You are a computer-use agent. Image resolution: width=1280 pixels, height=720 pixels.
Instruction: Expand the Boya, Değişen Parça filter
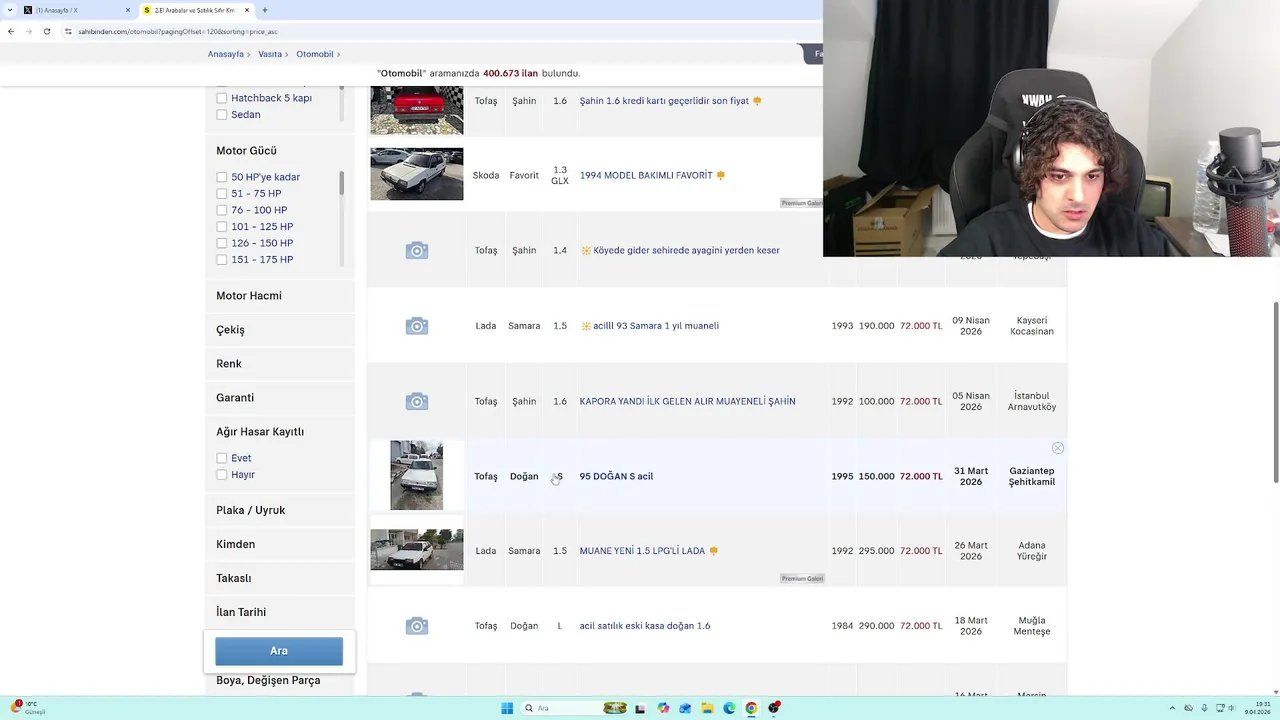click(268, 680)
